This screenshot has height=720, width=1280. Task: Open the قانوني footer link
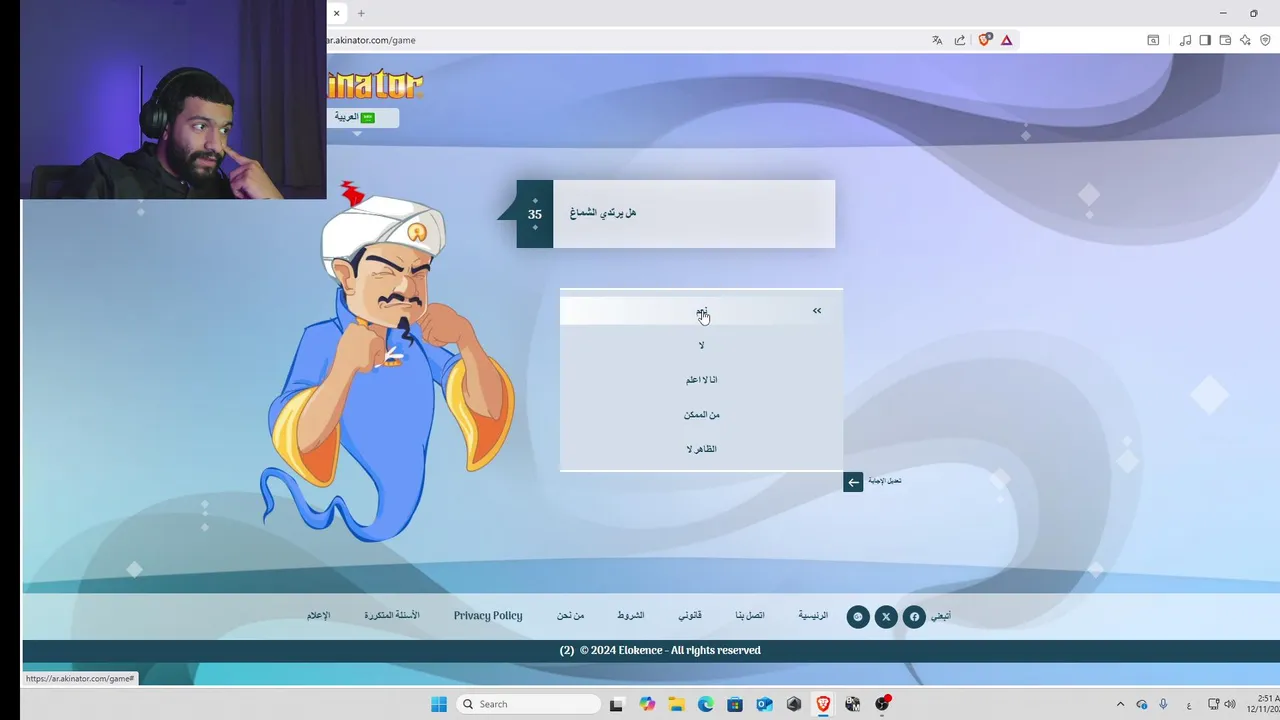pyautogui.click(x=690, y=615)
